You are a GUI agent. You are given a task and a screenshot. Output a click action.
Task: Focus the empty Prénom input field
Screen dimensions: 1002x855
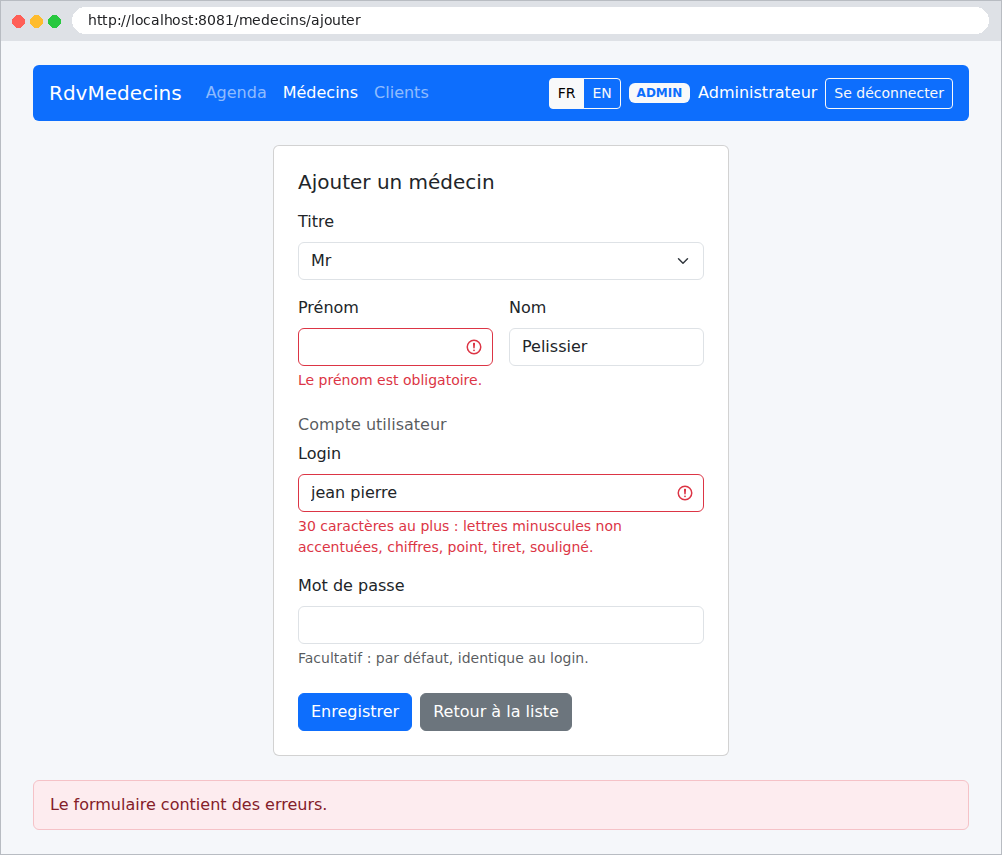(x=395, y=347)
